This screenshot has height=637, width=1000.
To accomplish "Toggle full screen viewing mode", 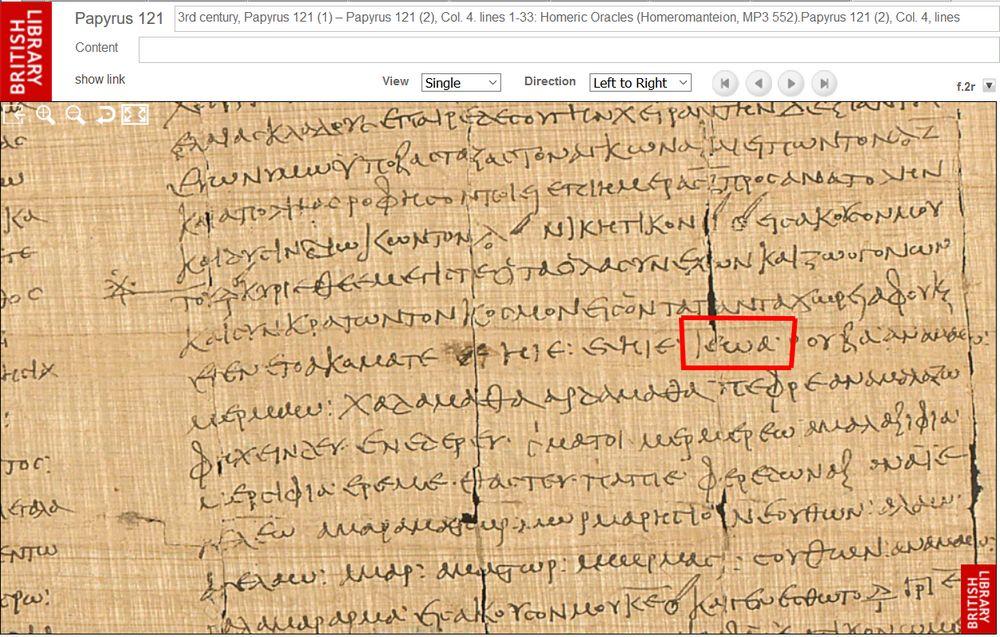I will [133, 114].
